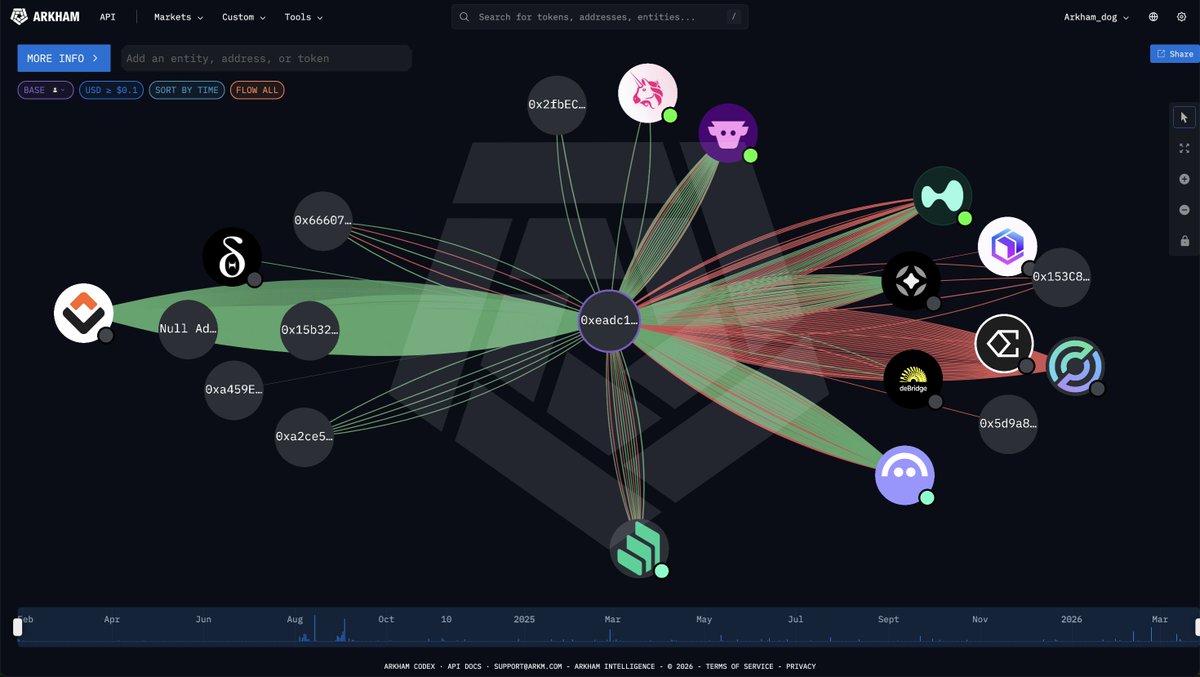Expand the Custom dropdown menu
This screenshot has width=1200, height=677.
[244, 17]
